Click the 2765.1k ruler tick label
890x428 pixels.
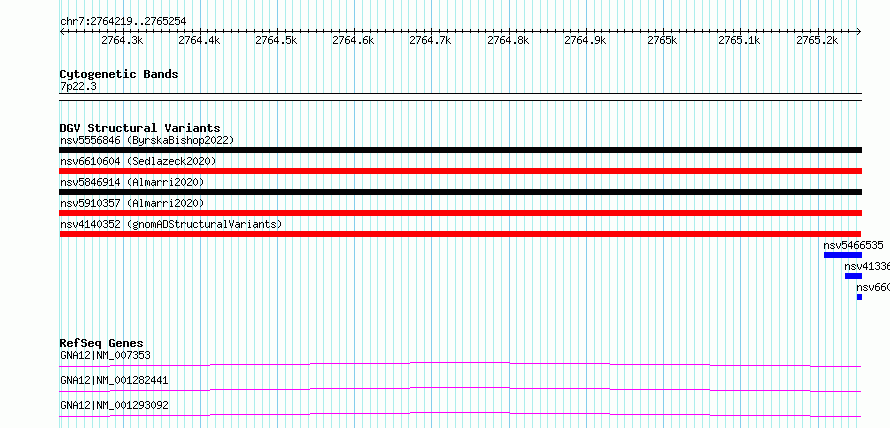point(740,40)
